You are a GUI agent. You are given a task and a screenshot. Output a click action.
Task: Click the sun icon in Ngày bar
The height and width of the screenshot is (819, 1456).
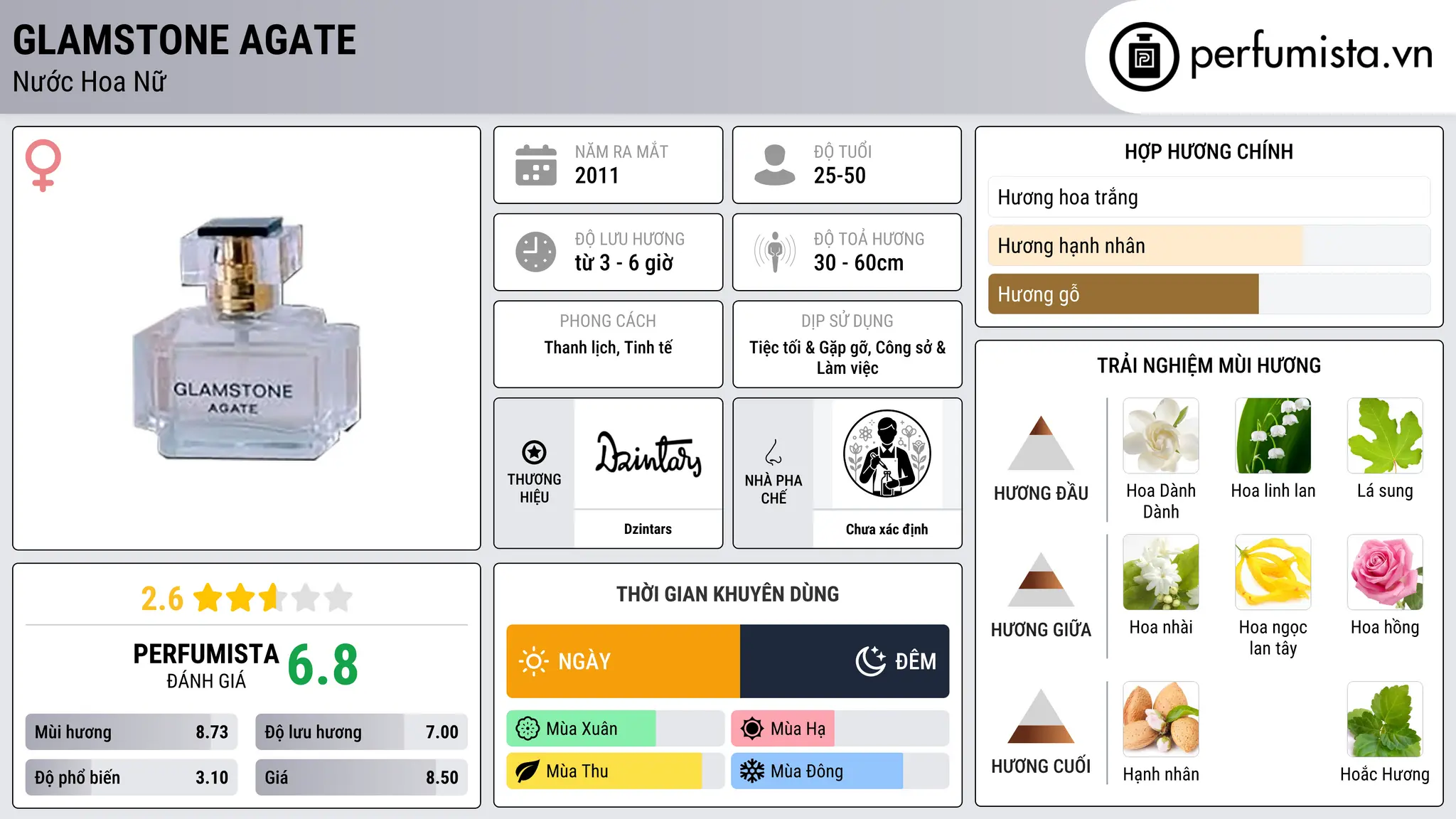point(534,661)
